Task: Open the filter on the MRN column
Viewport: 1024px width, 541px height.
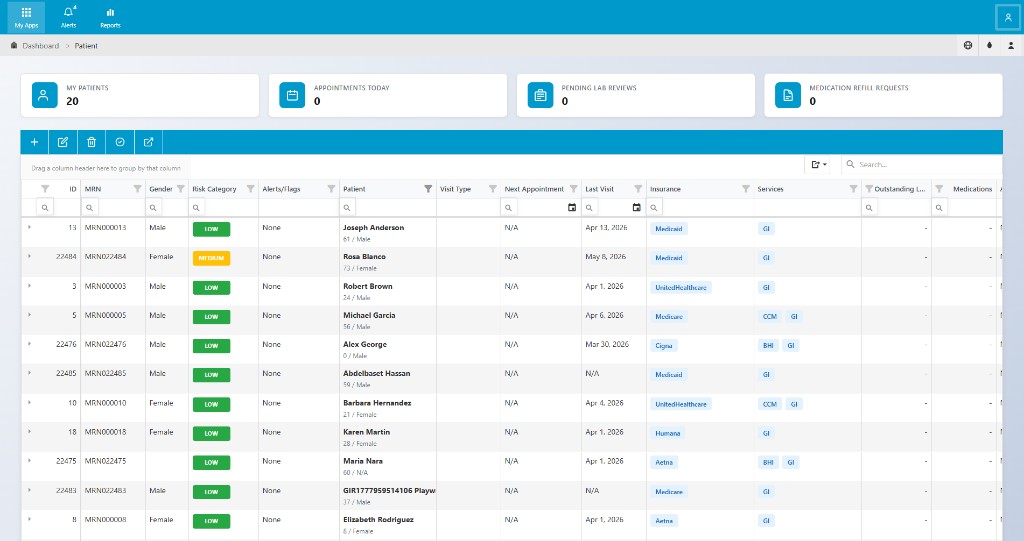Action: point(137,189)
